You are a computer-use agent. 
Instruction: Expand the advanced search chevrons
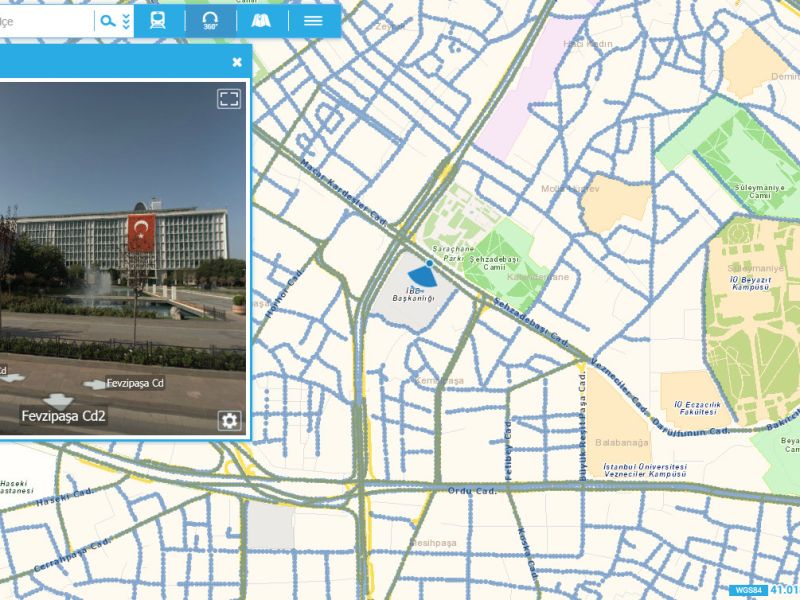pos(126,21)
